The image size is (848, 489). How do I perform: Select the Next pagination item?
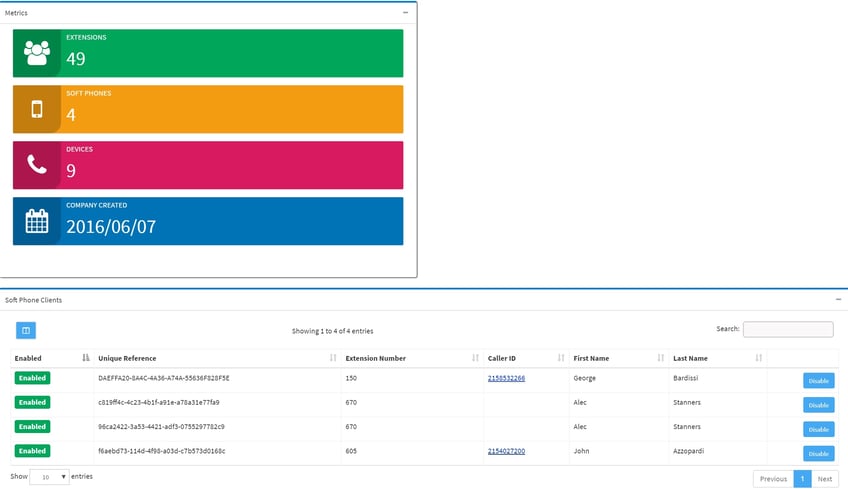click(x=825, y=479)
